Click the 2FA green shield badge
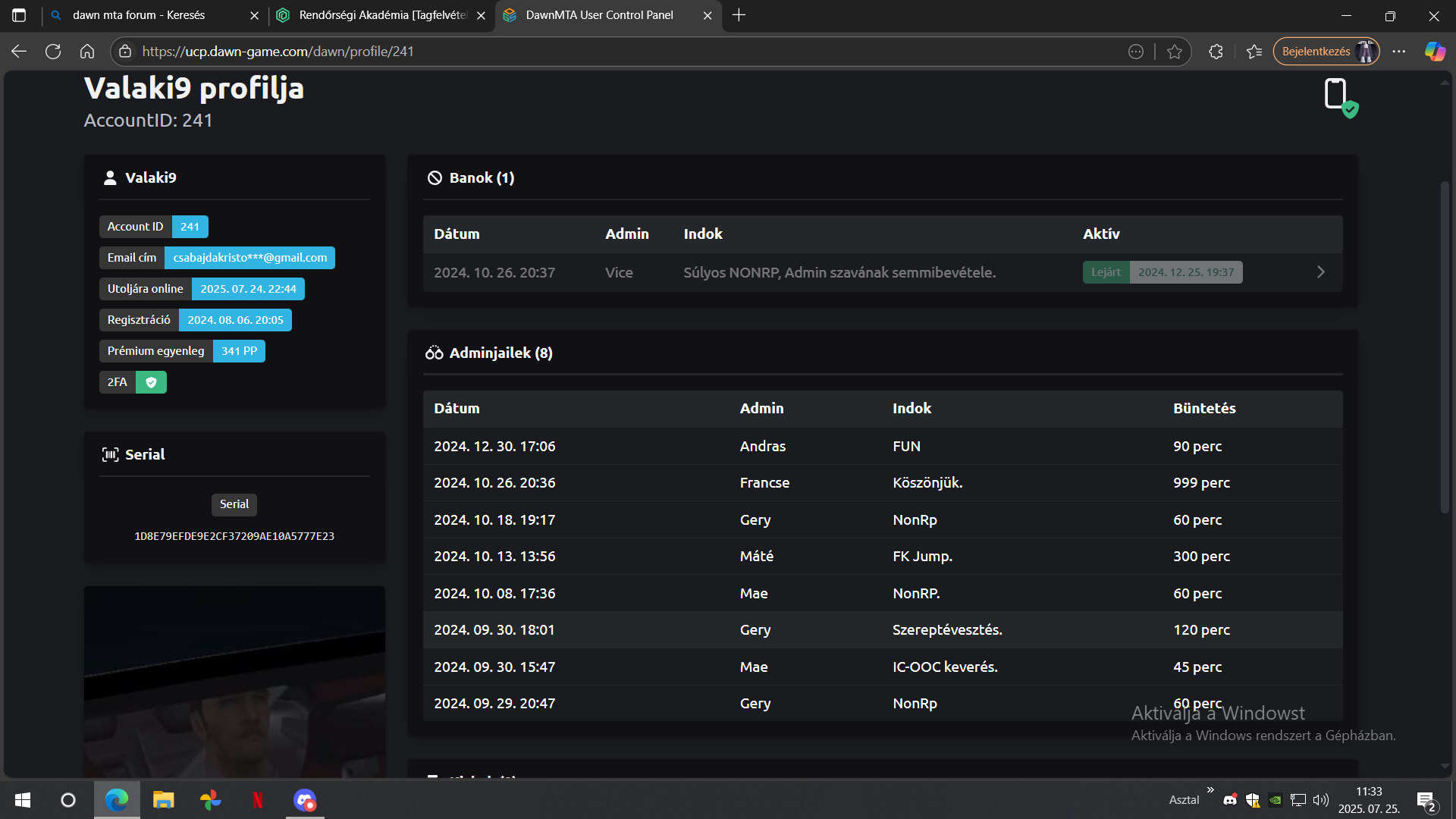 tap(151, 382)
